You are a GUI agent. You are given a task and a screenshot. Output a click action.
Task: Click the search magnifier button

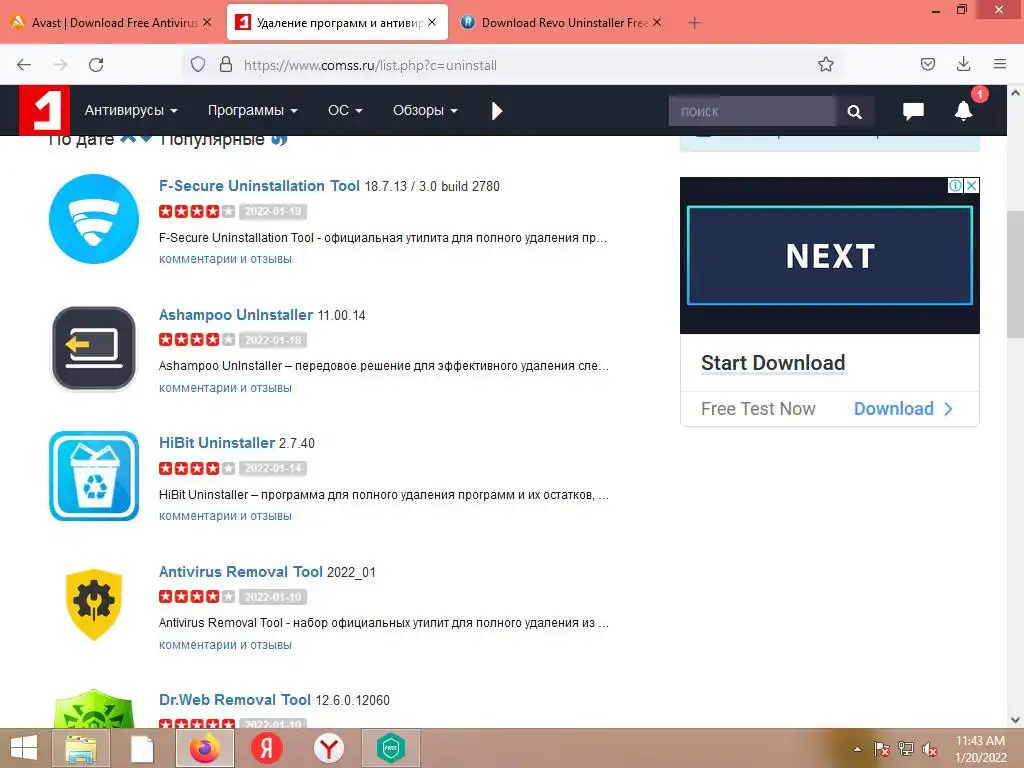pos(854,112)
